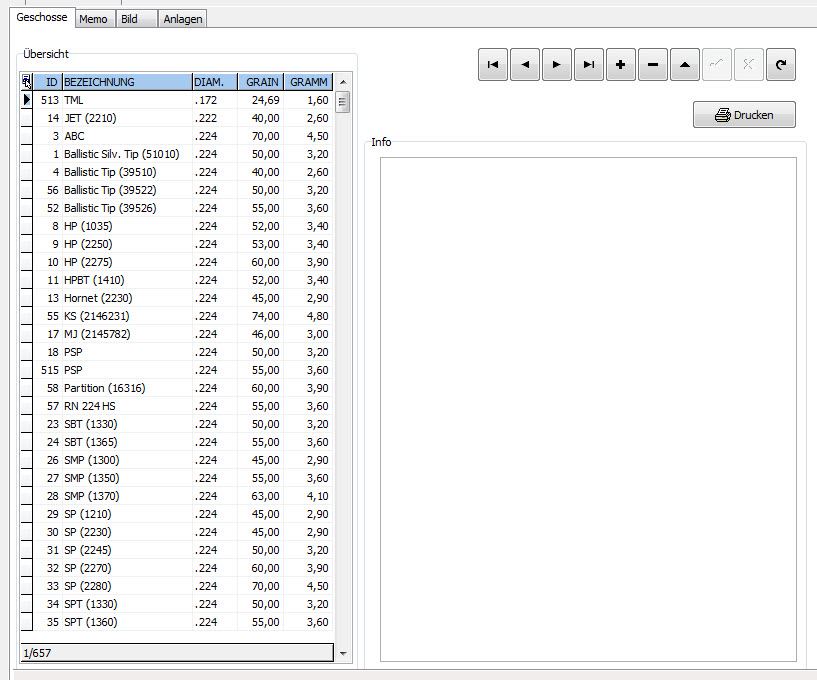Click the table scrollbar up arrow
The image size is (817, 680).
click(343, 82)
